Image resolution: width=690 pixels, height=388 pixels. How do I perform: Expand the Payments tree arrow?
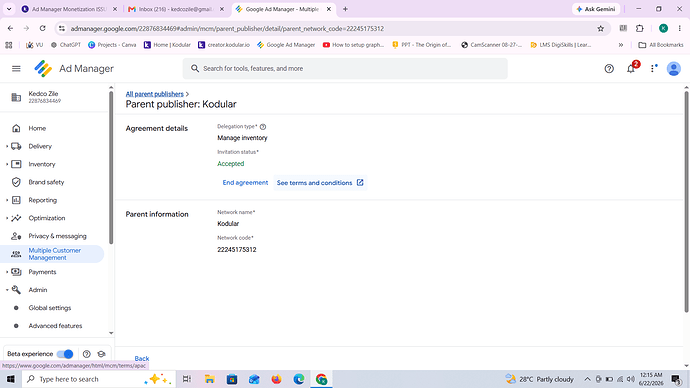coord(7,272)
